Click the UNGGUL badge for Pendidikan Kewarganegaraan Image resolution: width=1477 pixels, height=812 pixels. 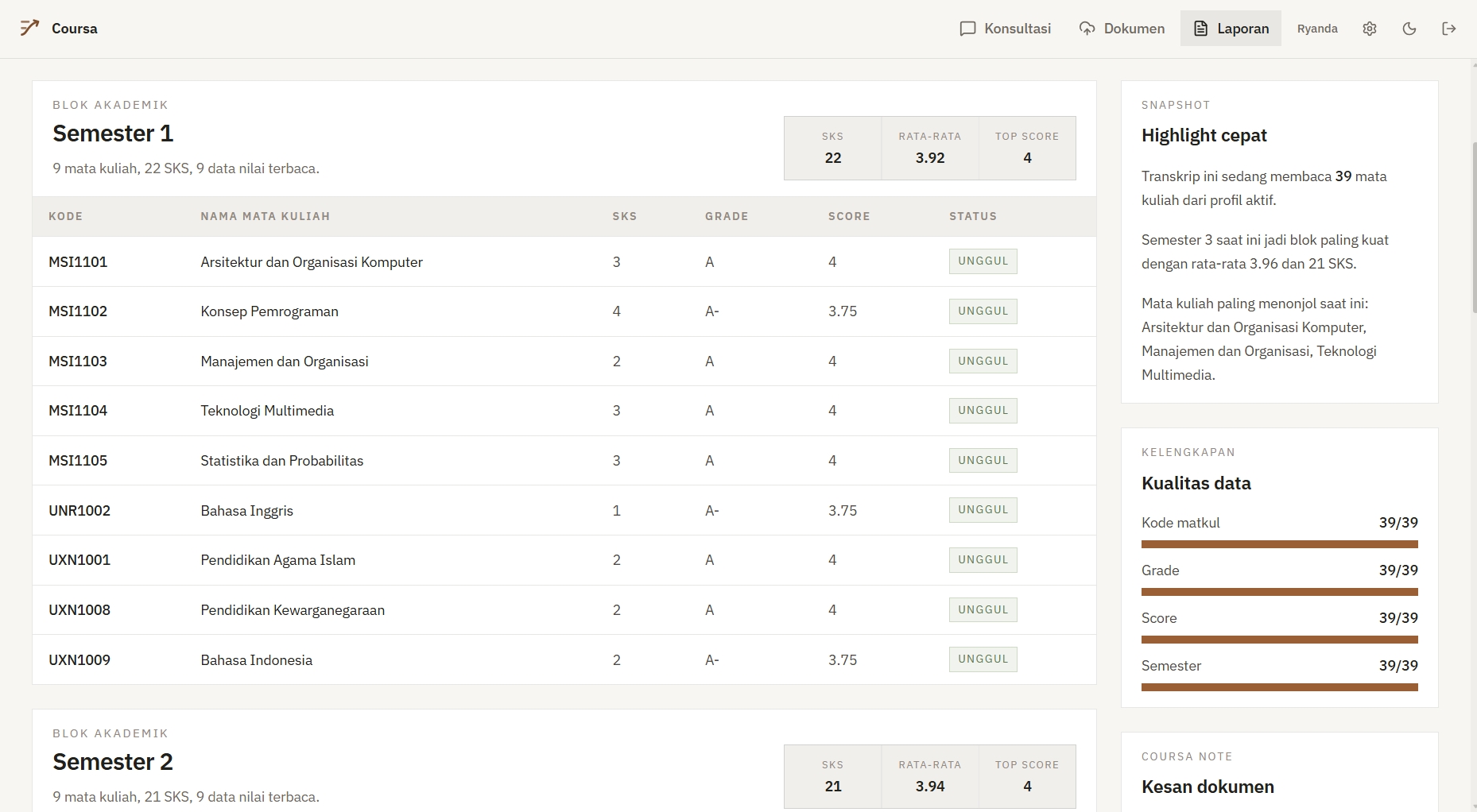(983, 609)
